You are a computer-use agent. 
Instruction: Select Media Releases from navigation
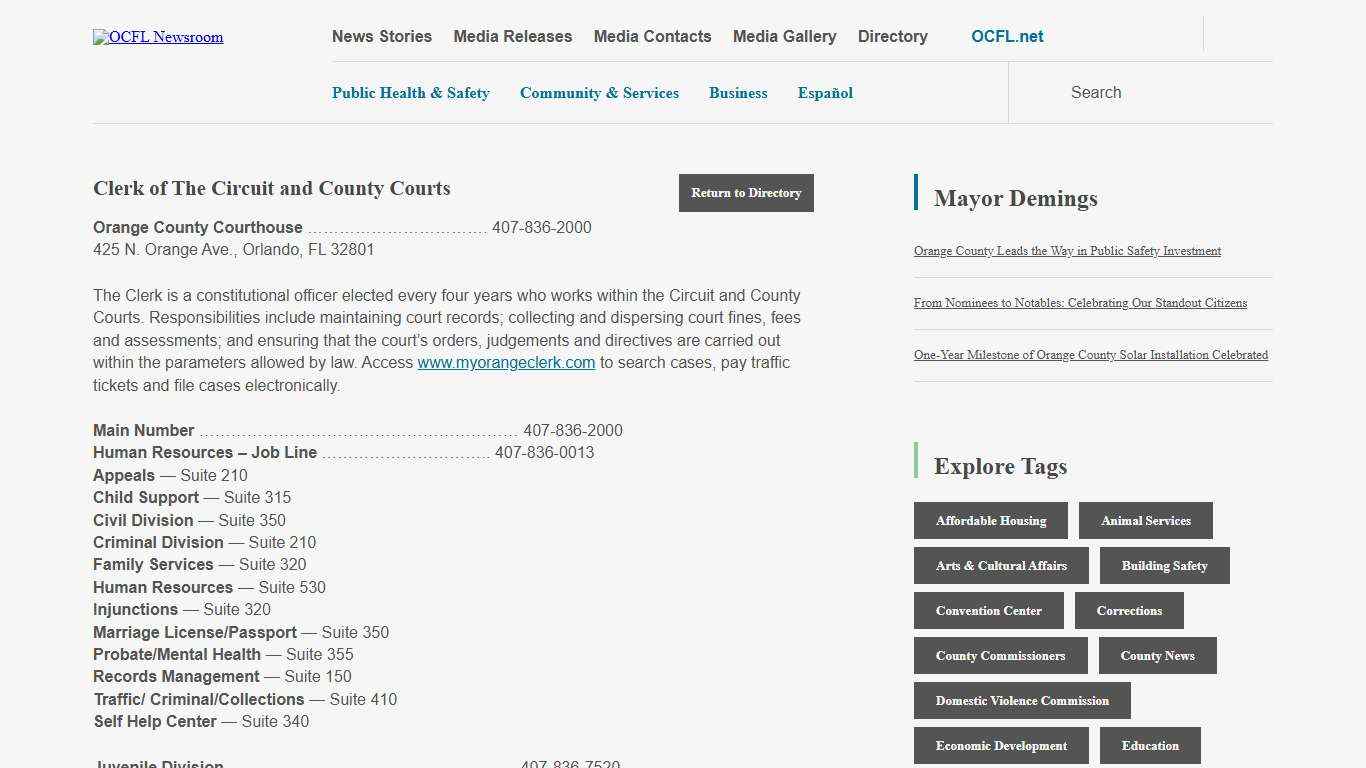pyautogui.click(x=512, y=36)
